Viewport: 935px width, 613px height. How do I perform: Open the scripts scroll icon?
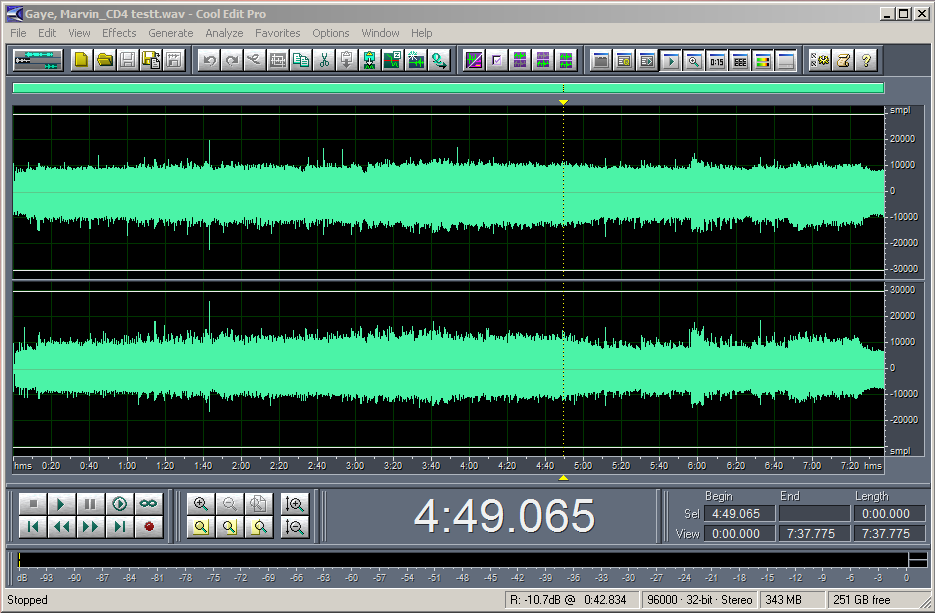click(x=843, y=60)
